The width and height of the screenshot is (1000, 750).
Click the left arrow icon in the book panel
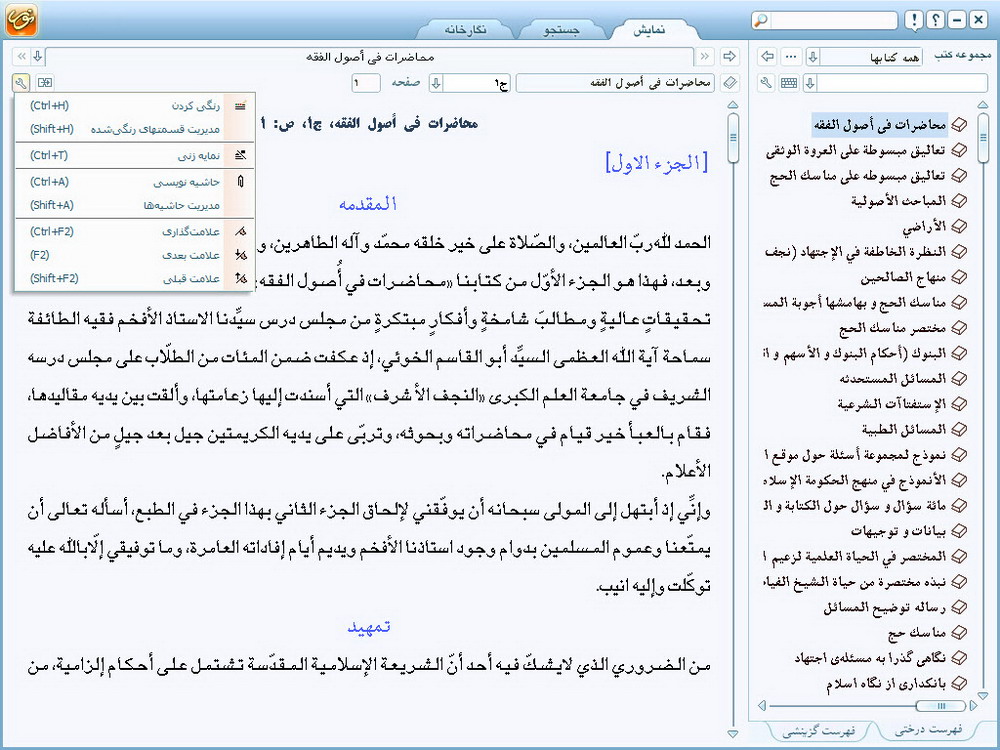(767, 57)
